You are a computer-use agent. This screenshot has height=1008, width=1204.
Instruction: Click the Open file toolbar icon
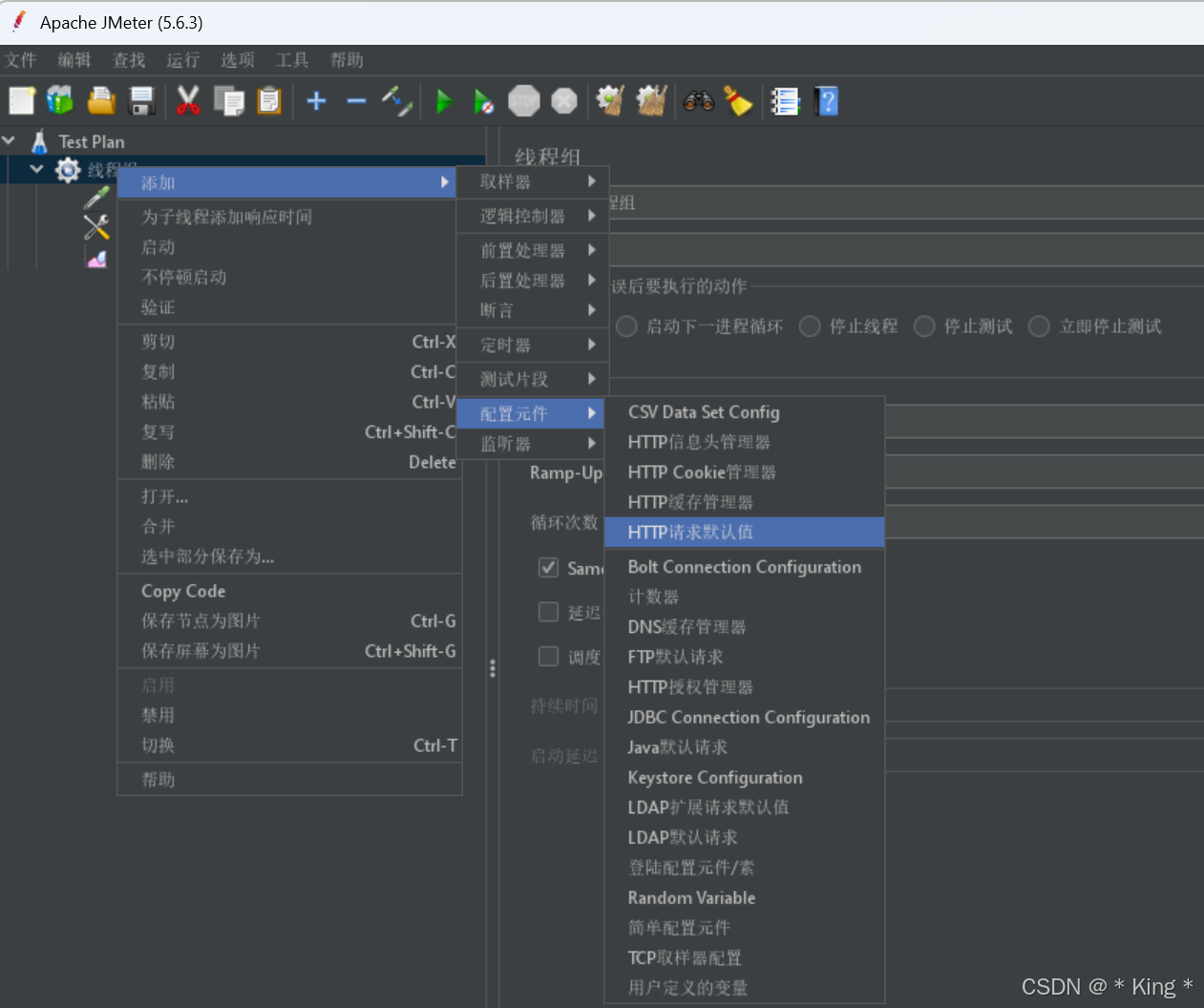pos(101,100)
